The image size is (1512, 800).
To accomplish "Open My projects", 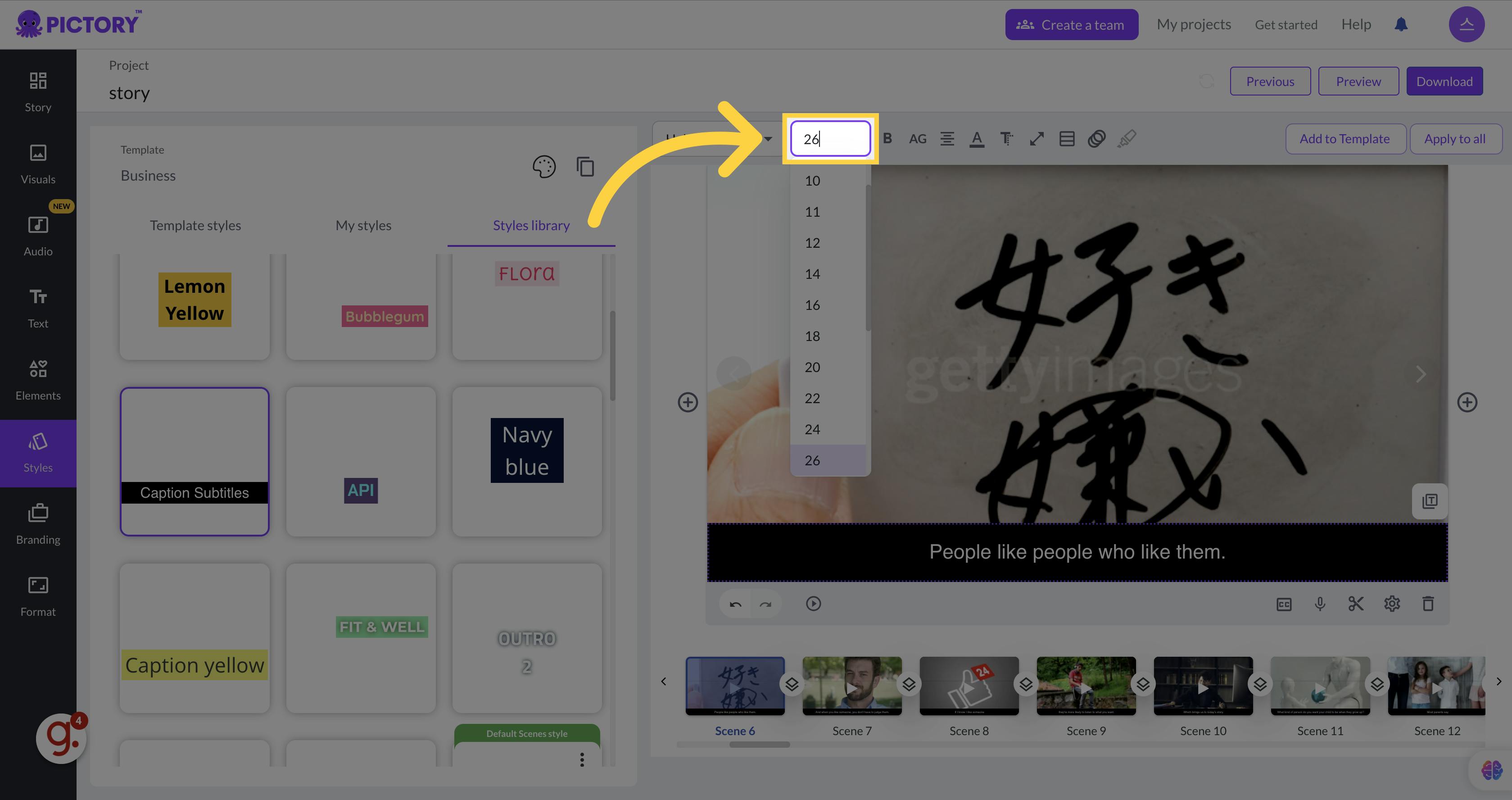I will point(1194,25).
